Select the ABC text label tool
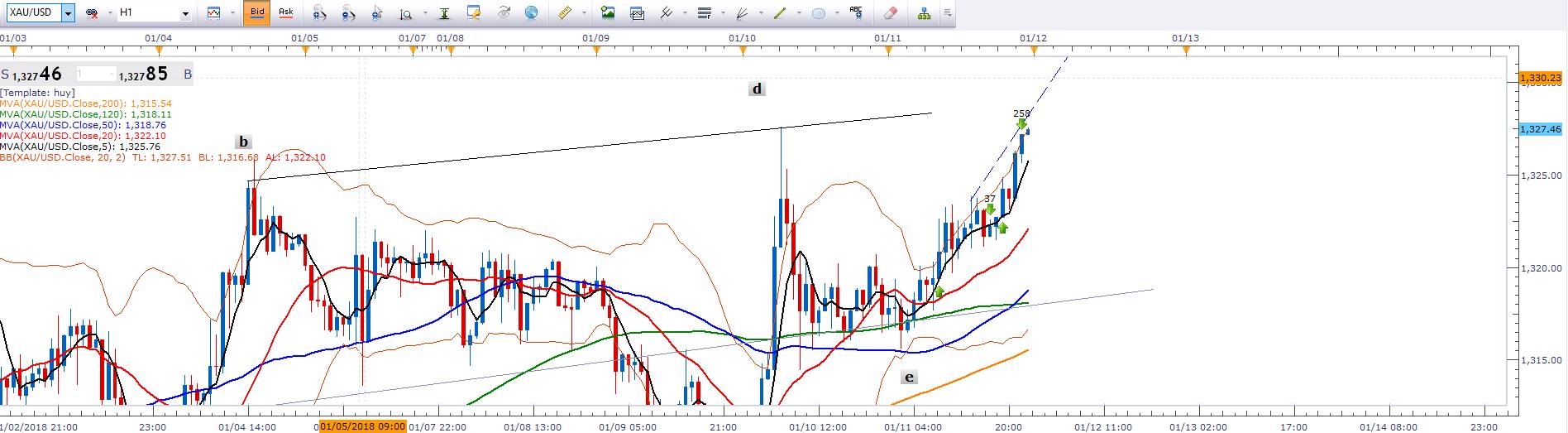This screenshot has height=433, width=1568. coord(856,12)
